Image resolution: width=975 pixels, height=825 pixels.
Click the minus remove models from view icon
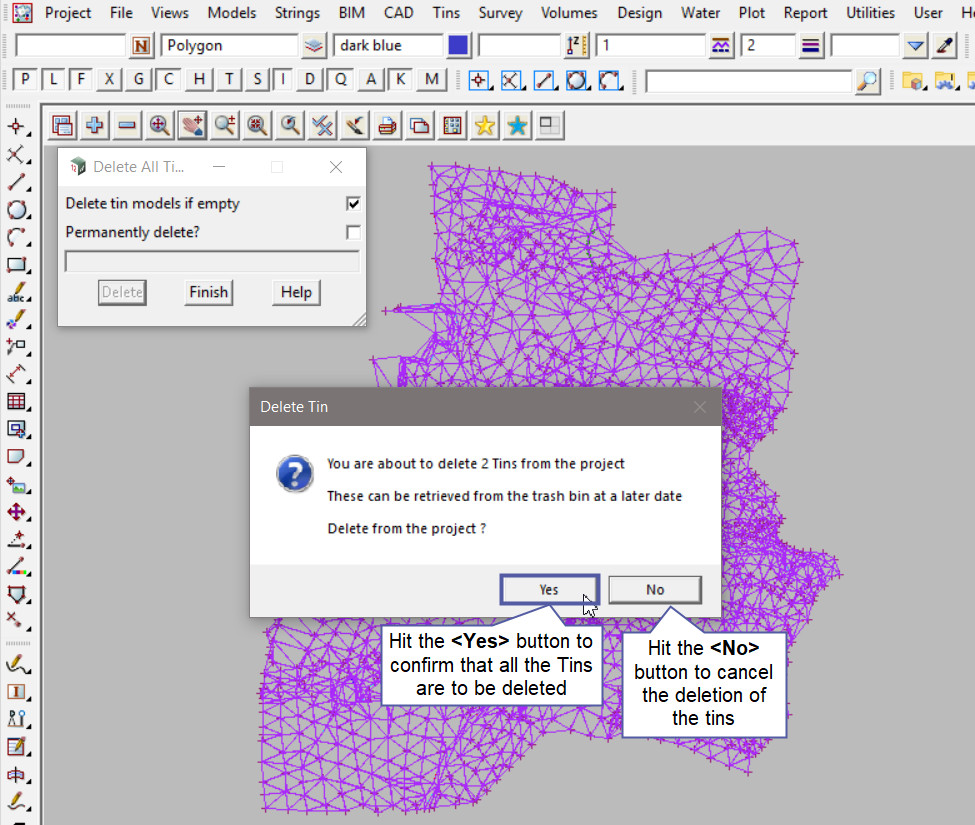(127, 126)
